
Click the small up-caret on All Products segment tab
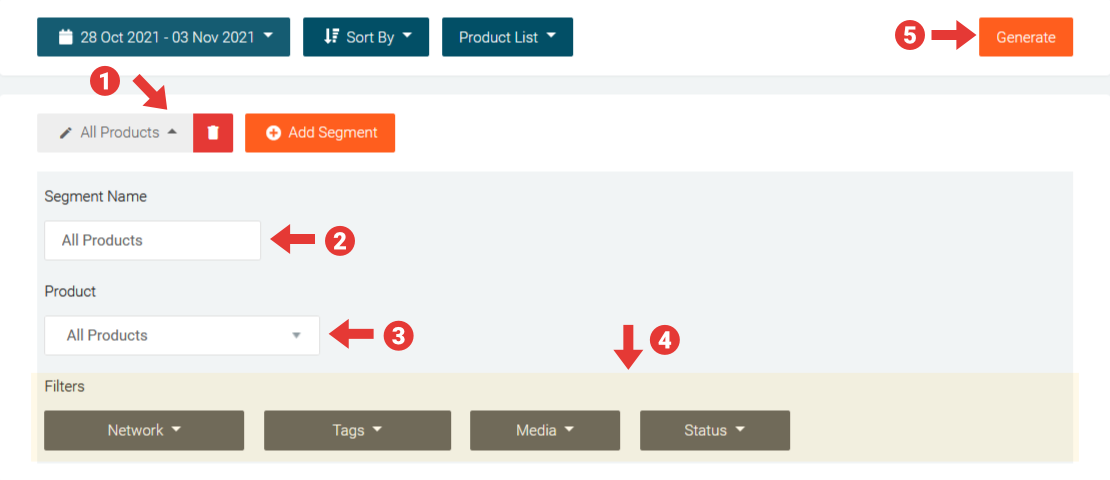(x=172, y=132)
